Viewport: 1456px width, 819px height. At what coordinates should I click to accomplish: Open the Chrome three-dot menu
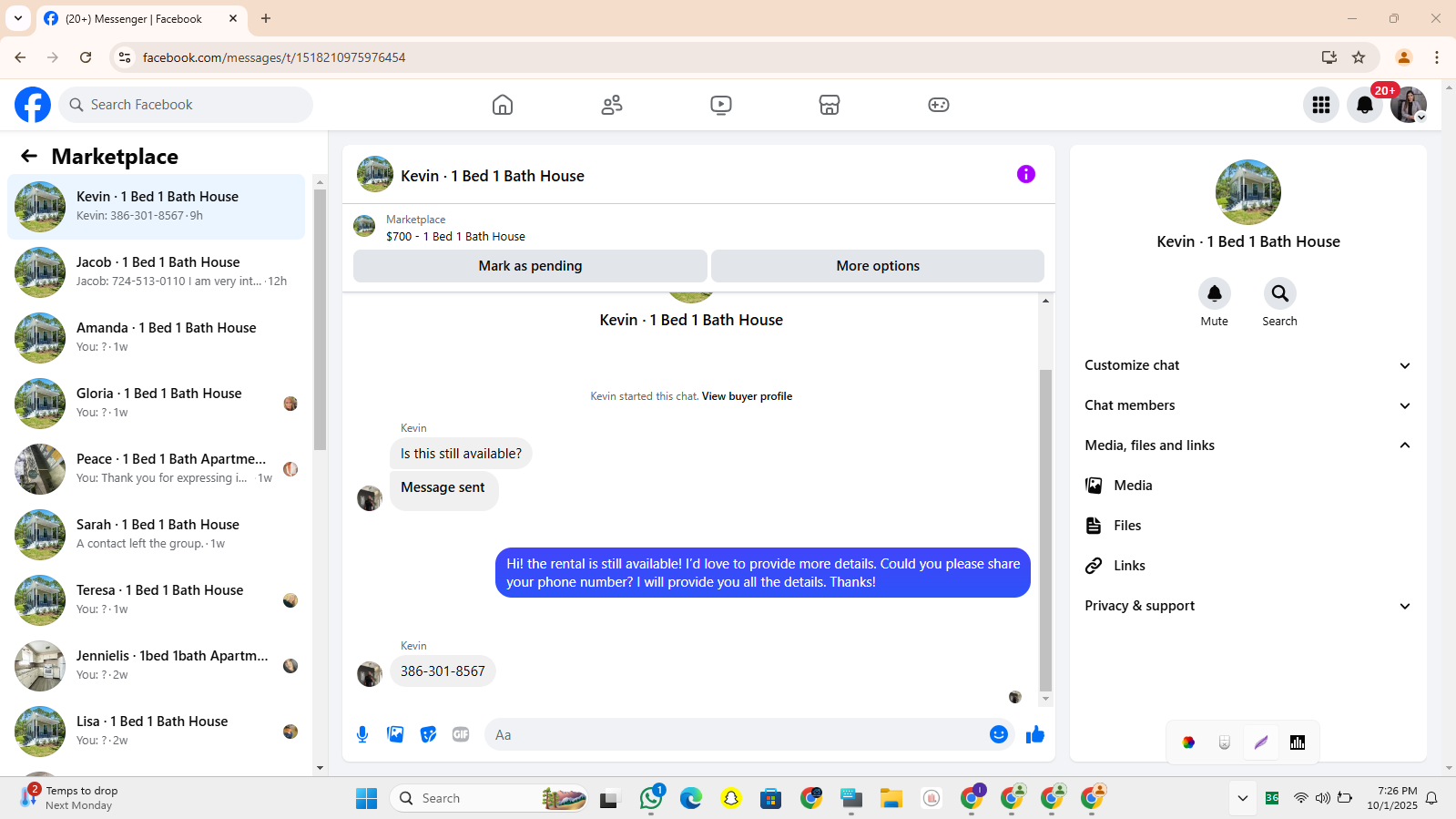coord(1437,57)
